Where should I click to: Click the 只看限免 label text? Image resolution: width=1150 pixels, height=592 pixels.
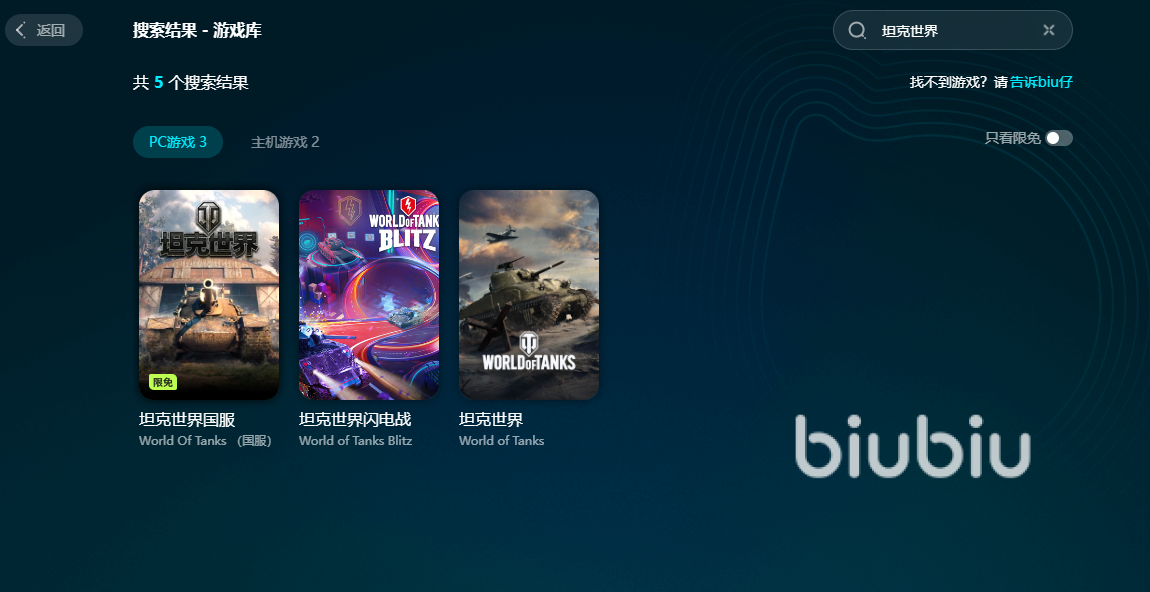tap(1013, 138)
